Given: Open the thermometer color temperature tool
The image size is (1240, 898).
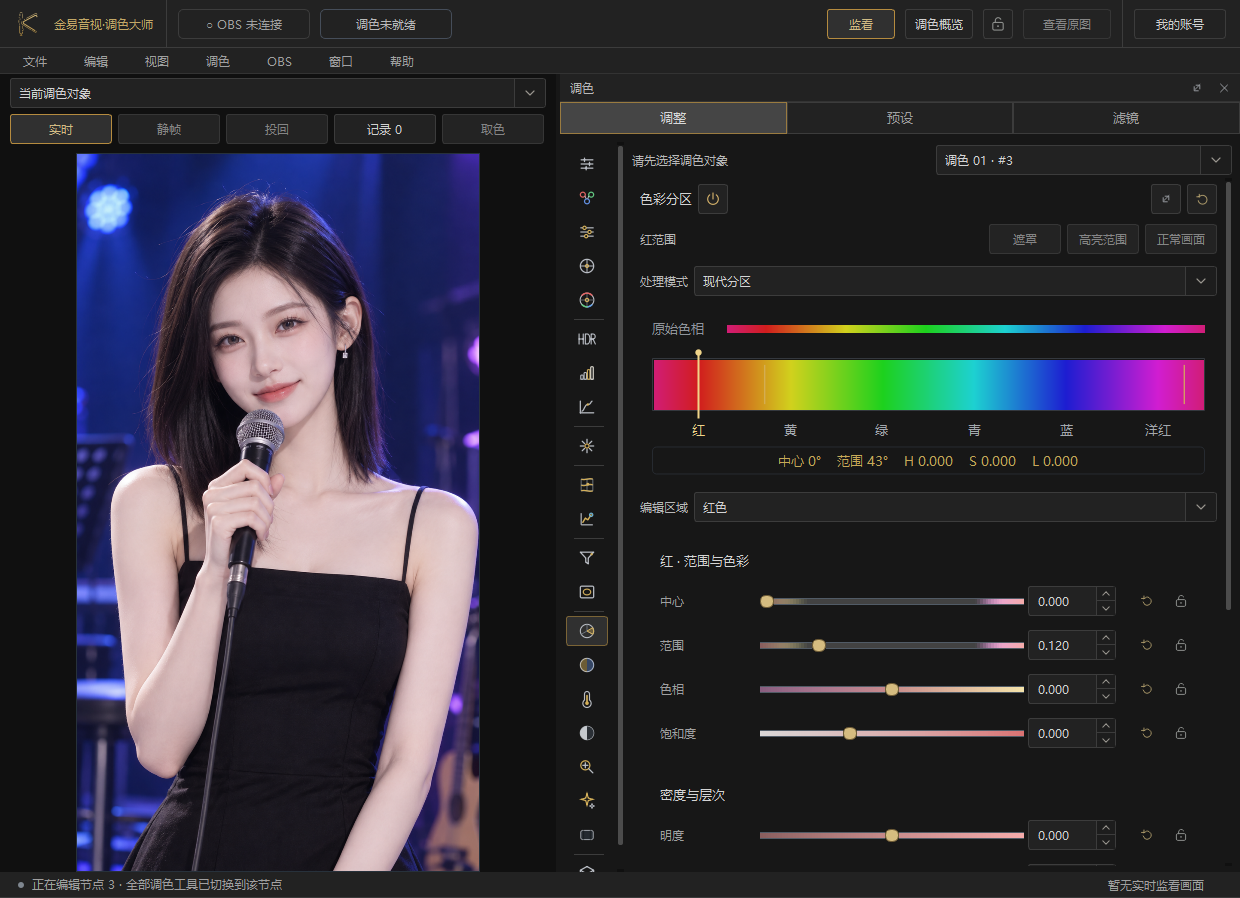Looking at the screenshot, I should point(587,700).
